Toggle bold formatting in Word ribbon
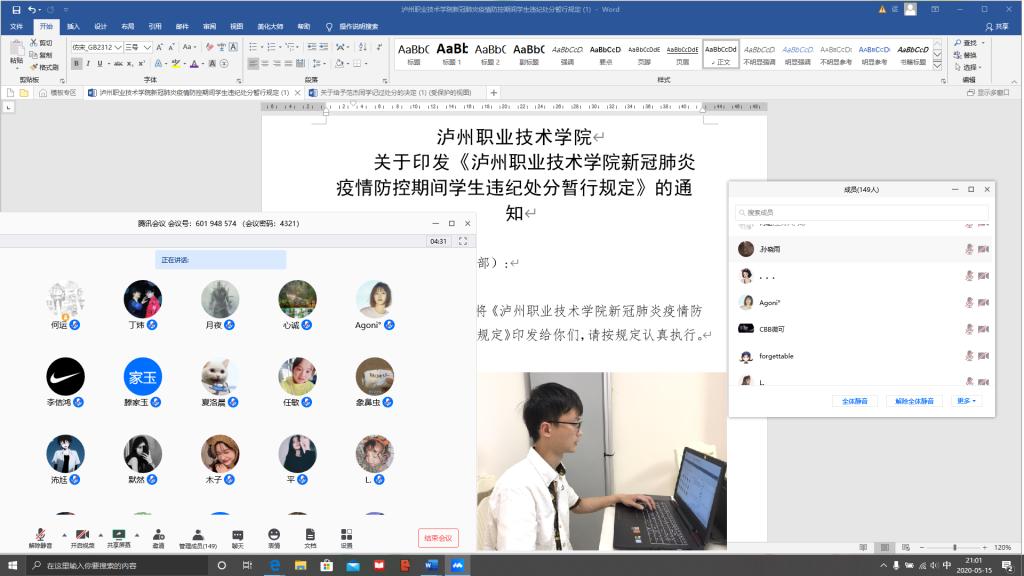 (x=75, y=63)
